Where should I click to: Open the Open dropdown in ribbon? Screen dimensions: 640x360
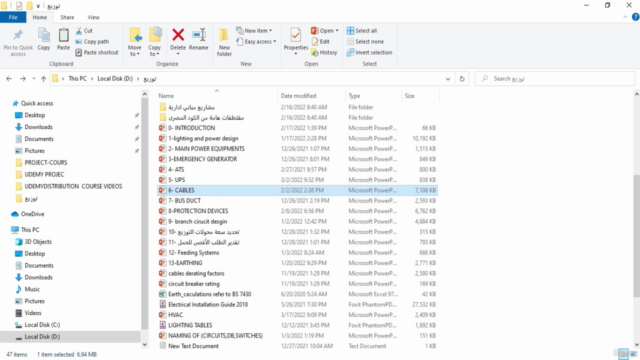325,31
